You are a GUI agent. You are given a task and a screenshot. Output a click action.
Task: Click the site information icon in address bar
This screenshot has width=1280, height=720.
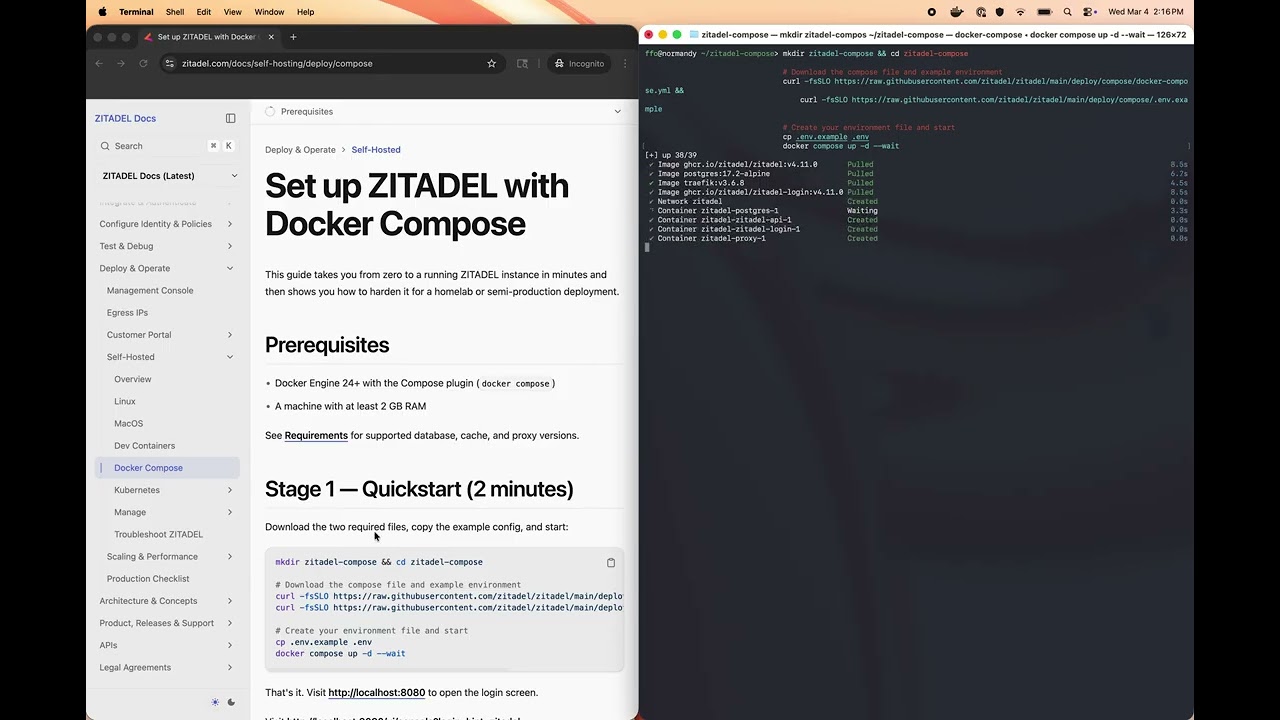(169, 63)
